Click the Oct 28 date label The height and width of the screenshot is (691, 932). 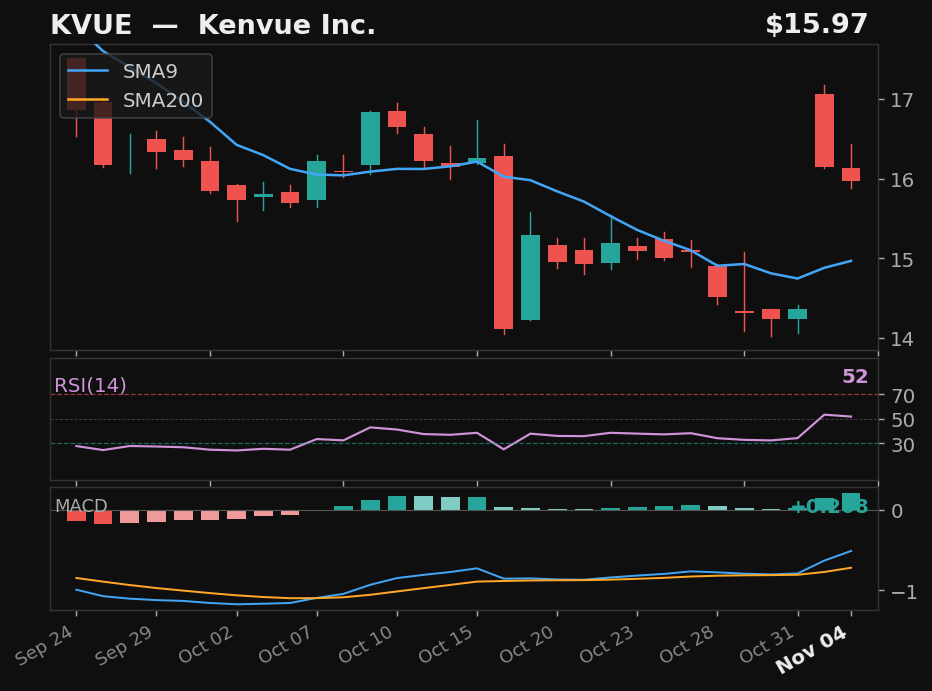point(687,645)
